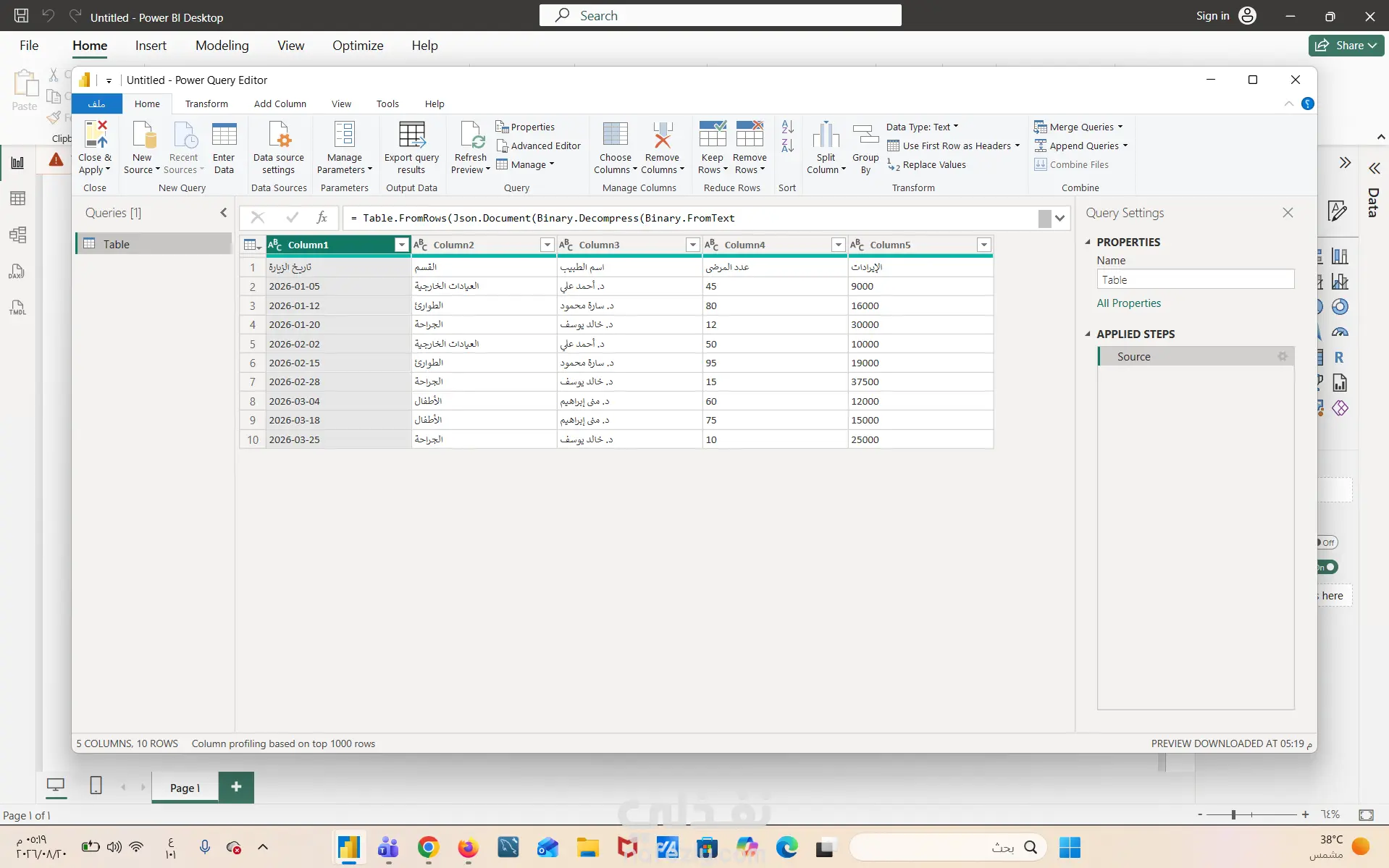Screen dimensions: 1389x868
Task: Open the Modeling tab in Power BI
Action: tap(222, 46)
